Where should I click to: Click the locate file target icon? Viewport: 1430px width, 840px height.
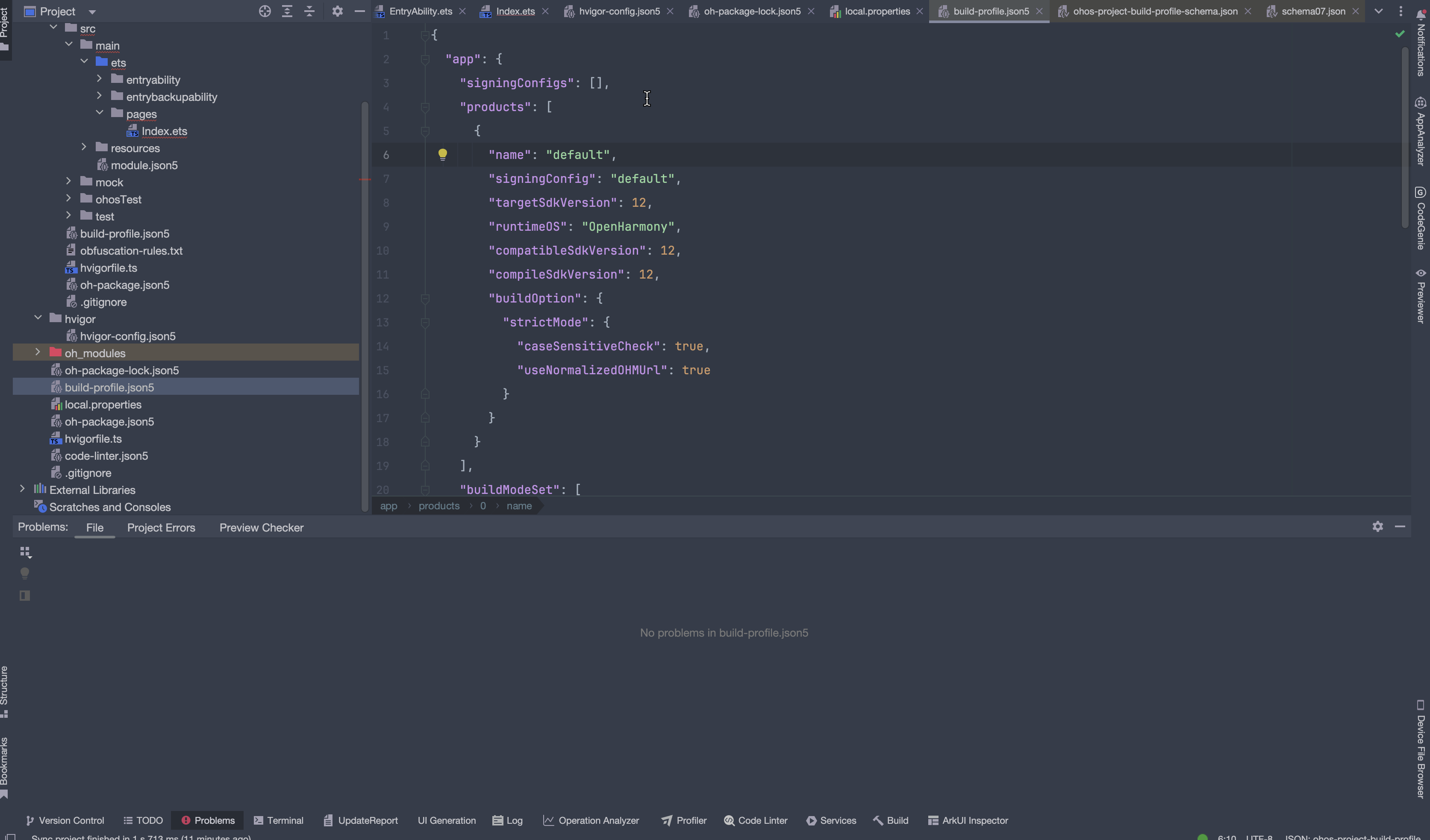[x=265, y=12]
